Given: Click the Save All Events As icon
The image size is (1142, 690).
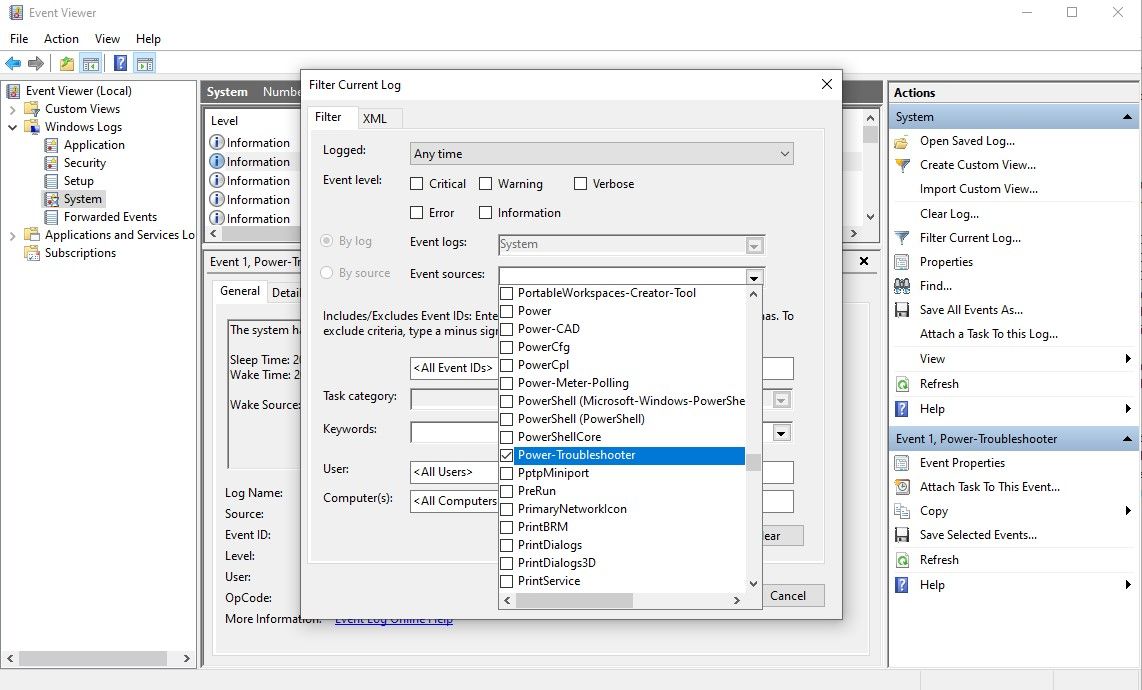Looking at the screenshot, I should (902, 310).
